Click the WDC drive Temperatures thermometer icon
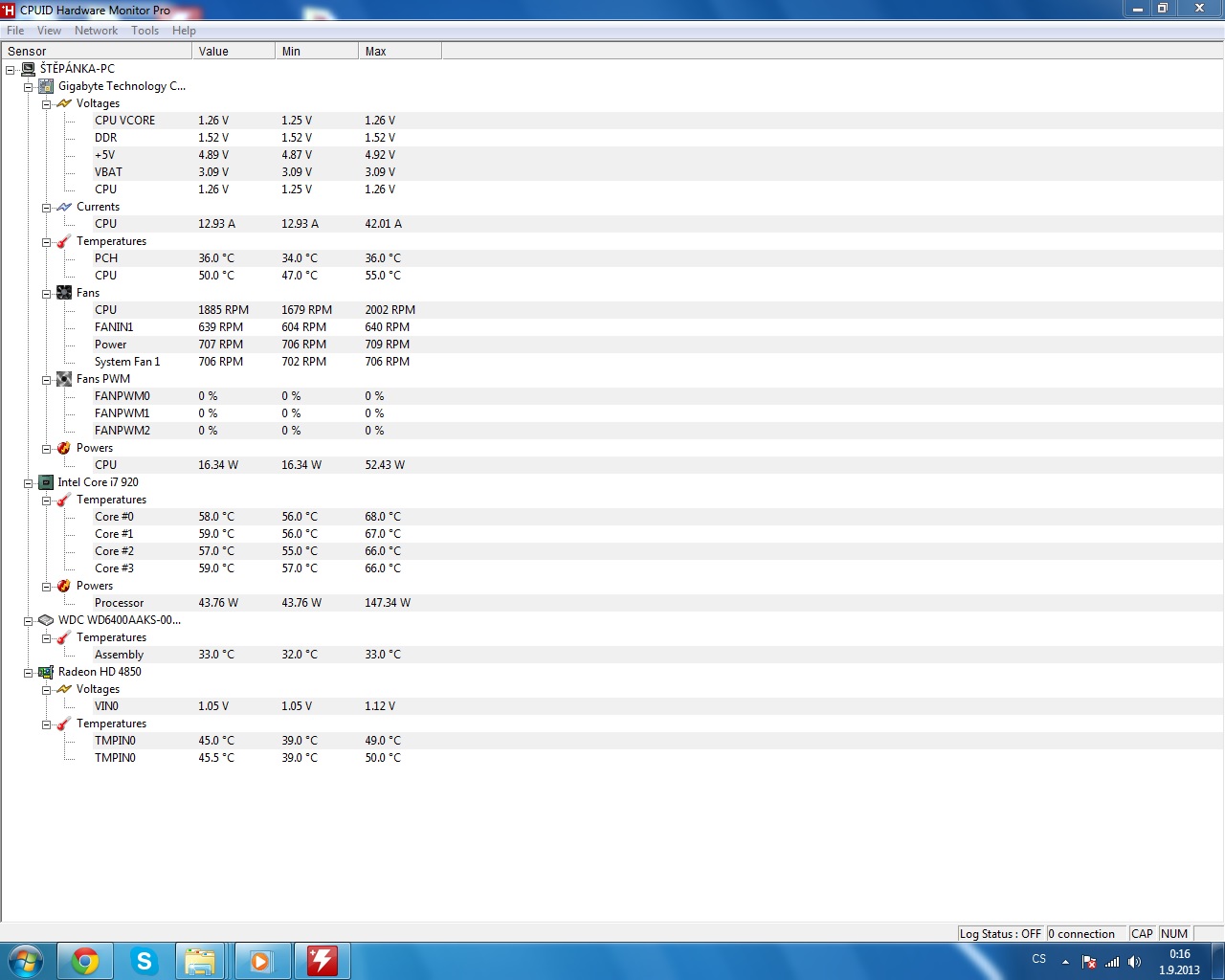Screen dimensions: 1225x980 [x=64, y=637]
